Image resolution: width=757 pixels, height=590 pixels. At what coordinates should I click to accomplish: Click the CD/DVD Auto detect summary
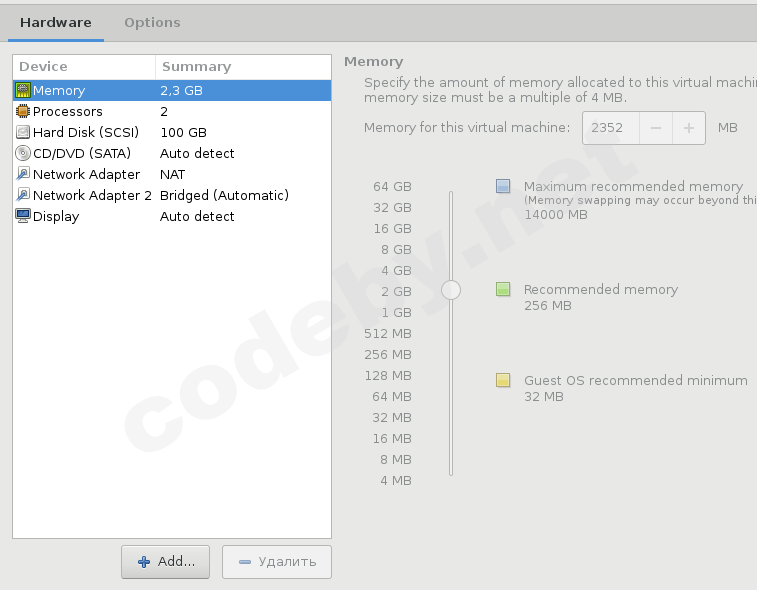click(x=197, y=153)
